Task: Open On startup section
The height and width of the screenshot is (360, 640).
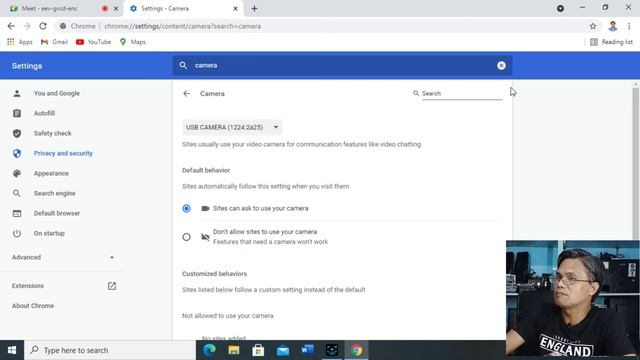Action: pos(49,233)
